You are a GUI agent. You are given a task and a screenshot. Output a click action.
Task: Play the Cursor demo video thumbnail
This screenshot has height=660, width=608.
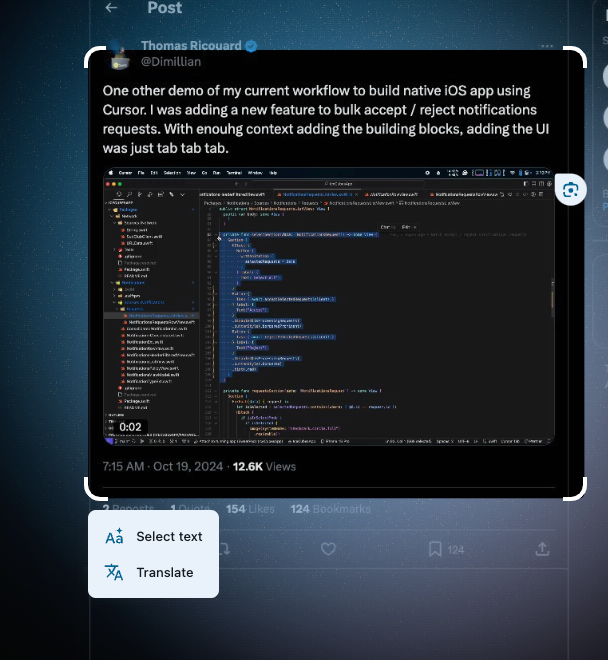[329, 306]
